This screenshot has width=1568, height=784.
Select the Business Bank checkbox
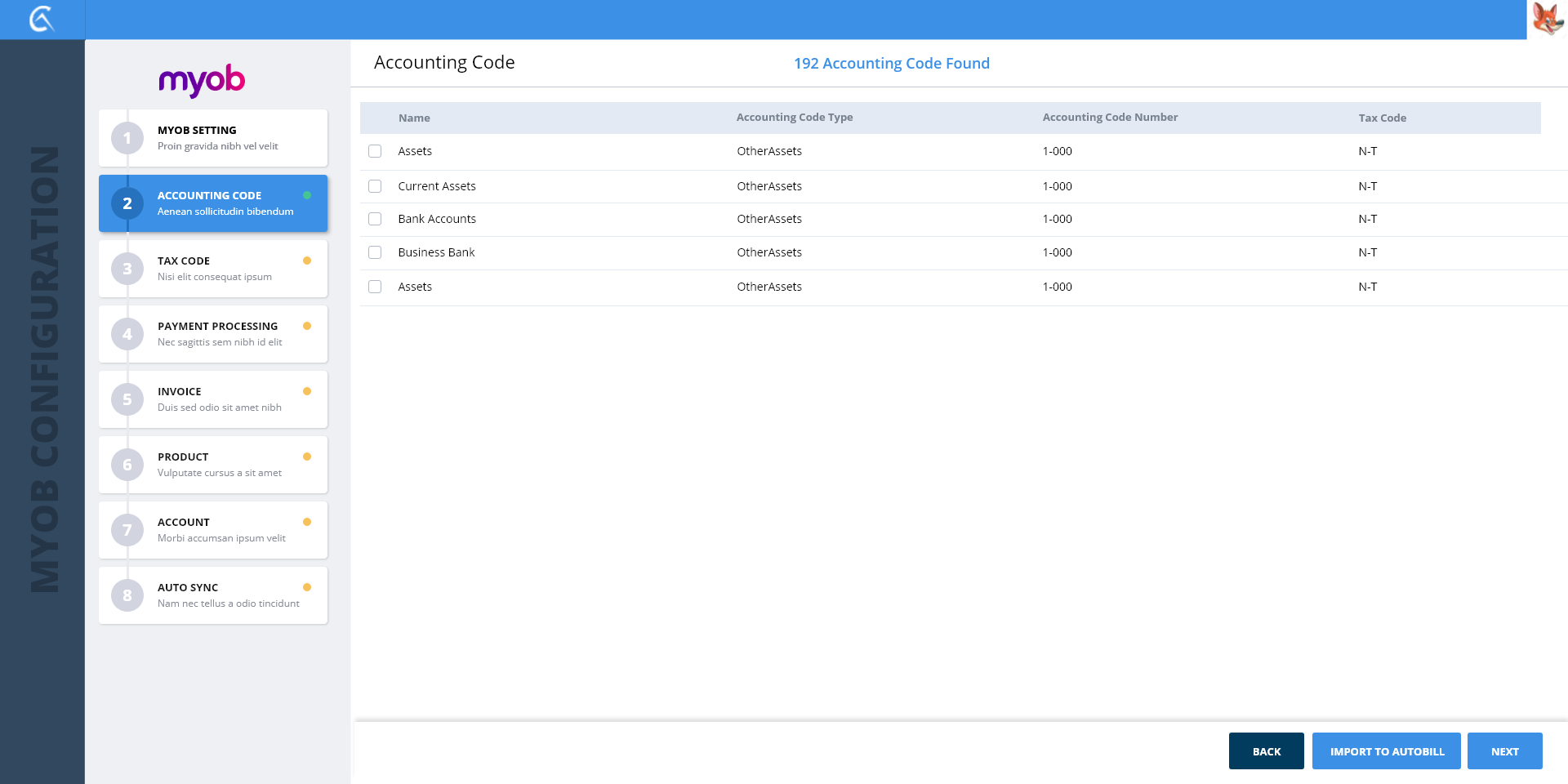tap(375, 252)
